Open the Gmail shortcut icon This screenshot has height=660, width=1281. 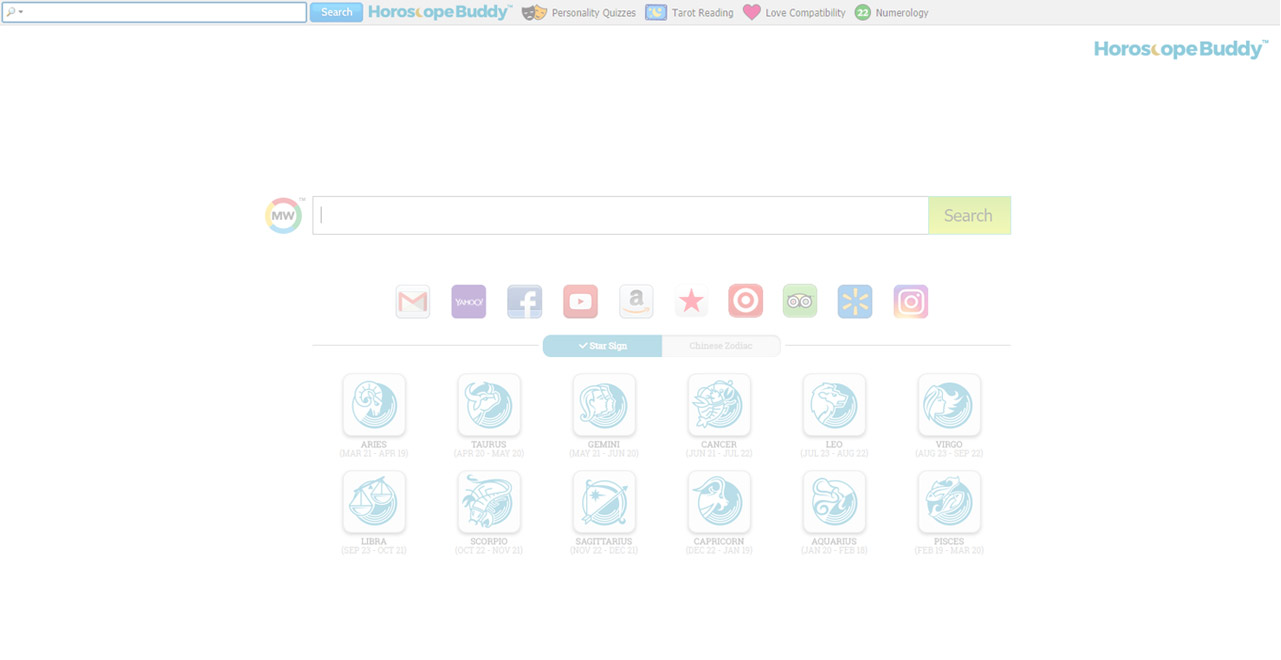click(x=413, y=301)
